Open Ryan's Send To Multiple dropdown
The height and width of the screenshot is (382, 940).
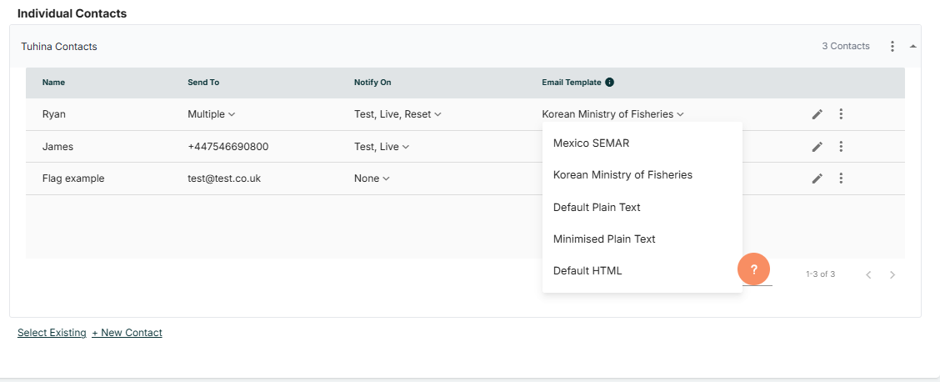[211, 114]
